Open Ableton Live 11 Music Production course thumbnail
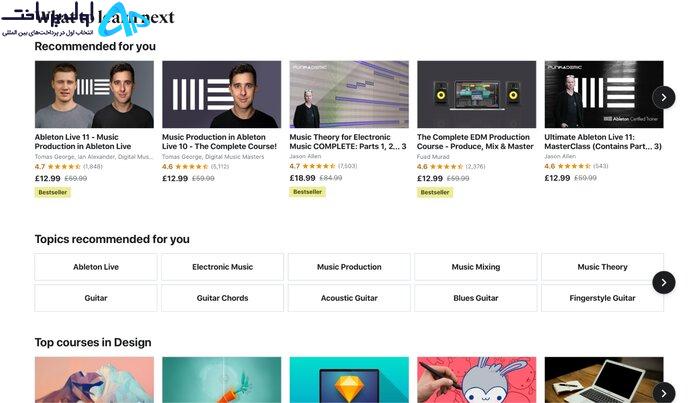Screen dimensions: 700x403 click(94, 95)
